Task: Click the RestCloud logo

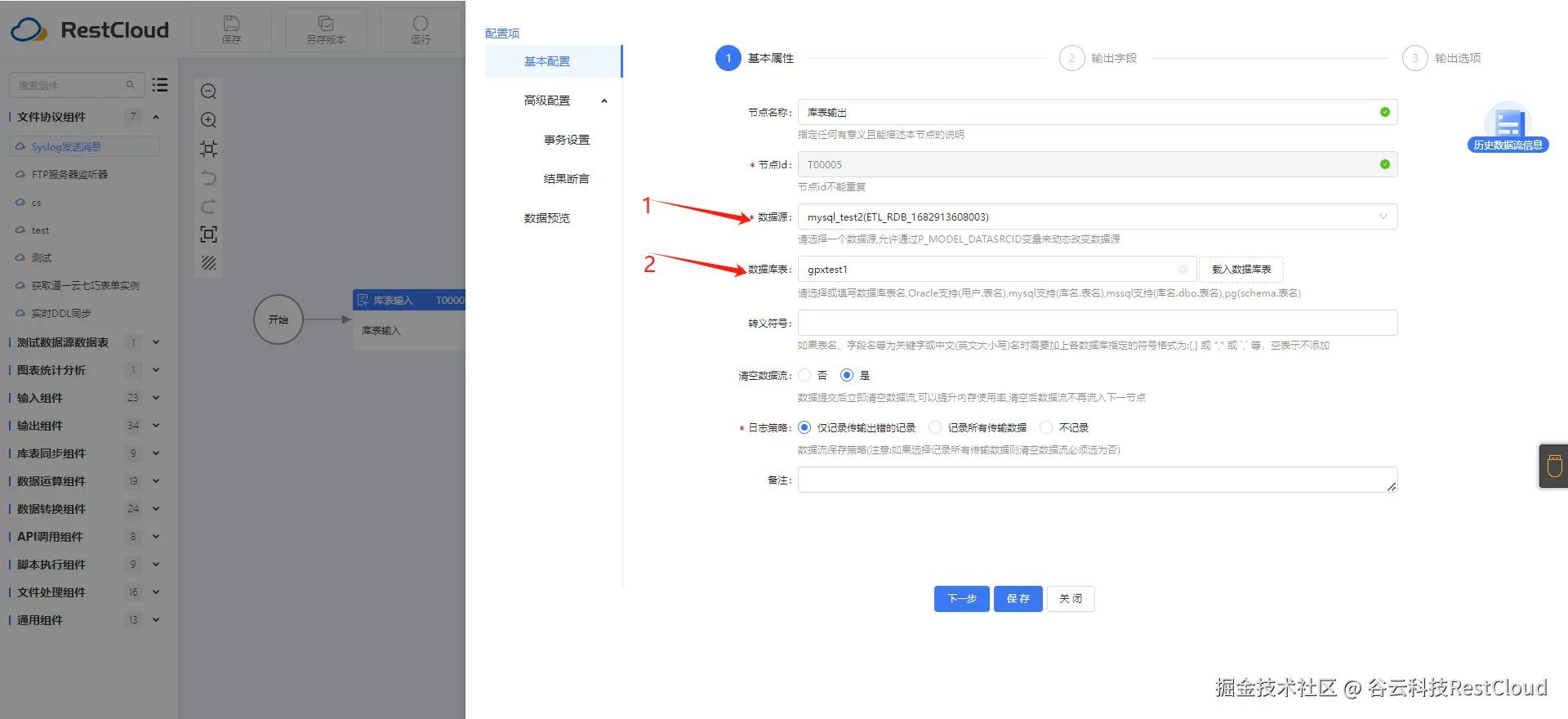Action: (x=90, y=30)
